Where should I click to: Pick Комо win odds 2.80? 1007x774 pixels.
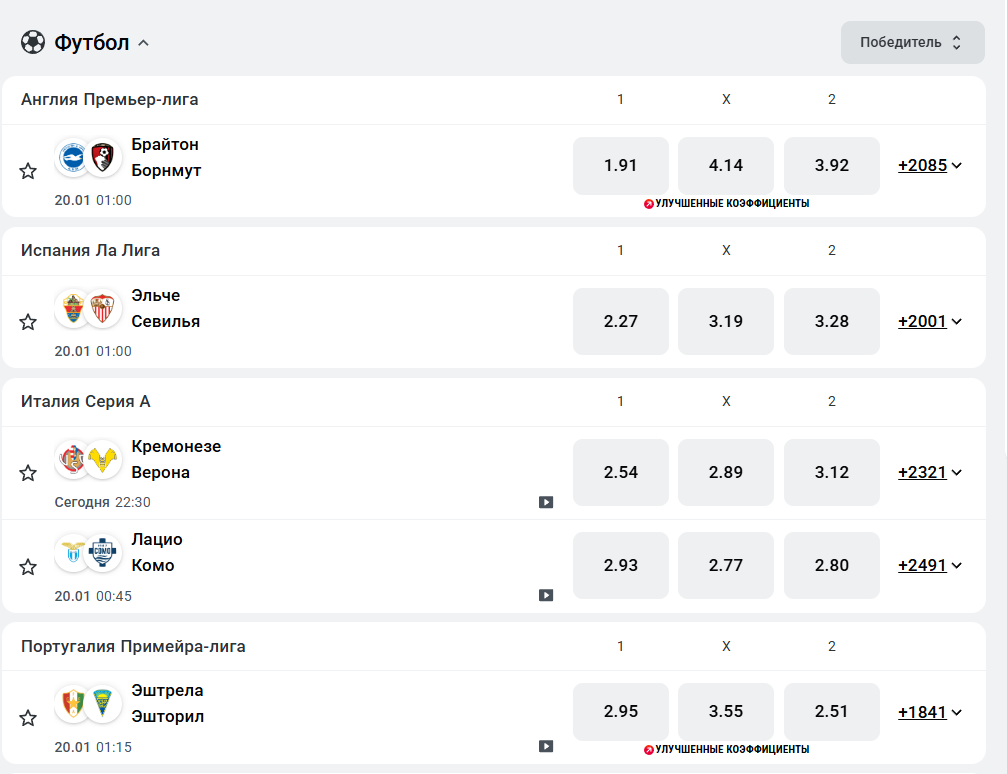point(831,565)
